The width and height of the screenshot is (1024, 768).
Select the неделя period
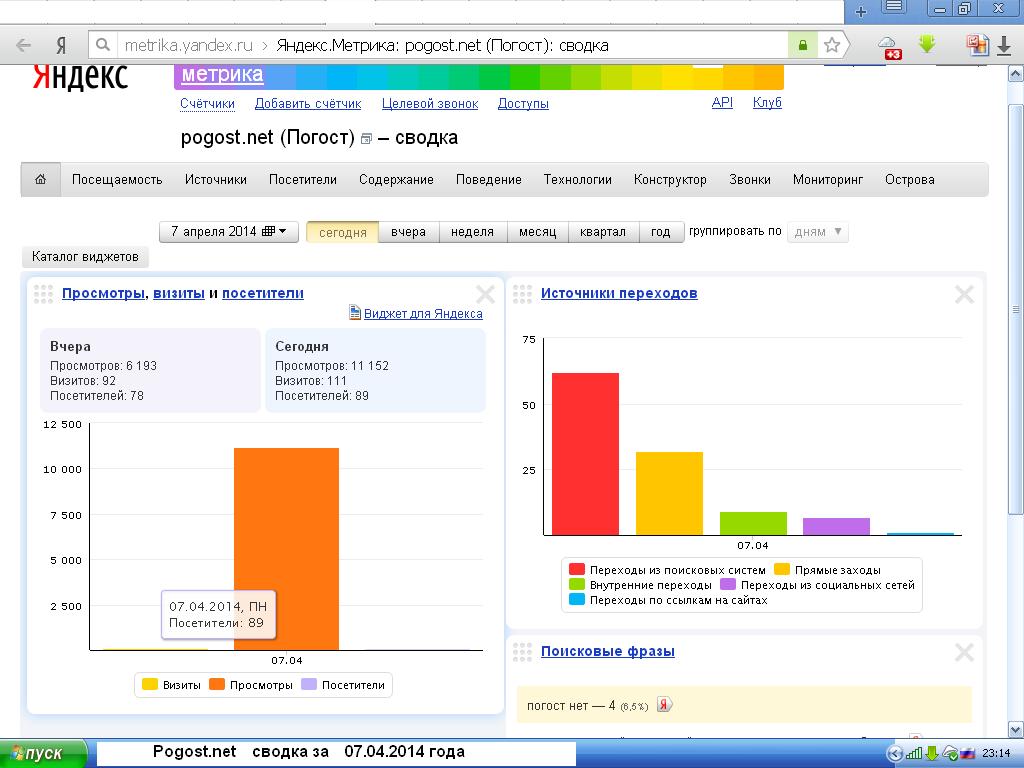(472, 232)
